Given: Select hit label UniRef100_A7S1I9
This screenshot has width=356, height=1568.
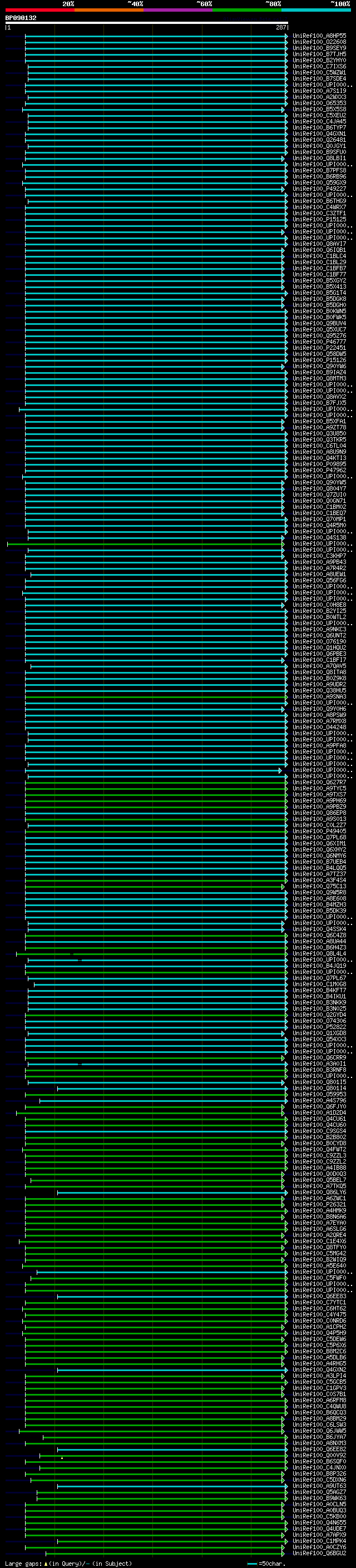Looking at the screenshot, I should 319,91.
